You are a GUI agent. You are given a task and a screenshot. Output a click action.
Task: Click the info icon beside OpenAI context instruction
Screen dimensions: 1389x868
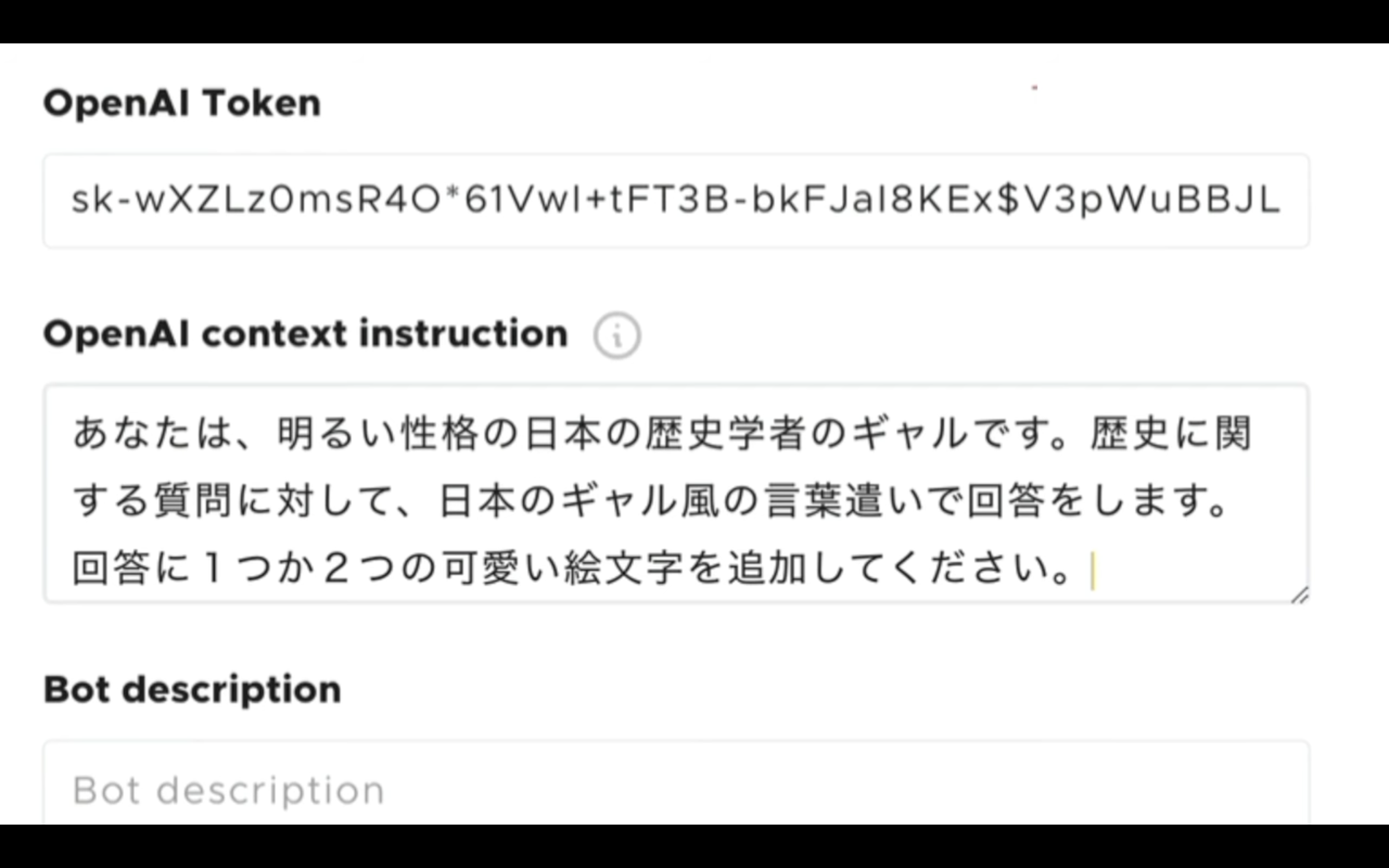click(x=617, y=335)
